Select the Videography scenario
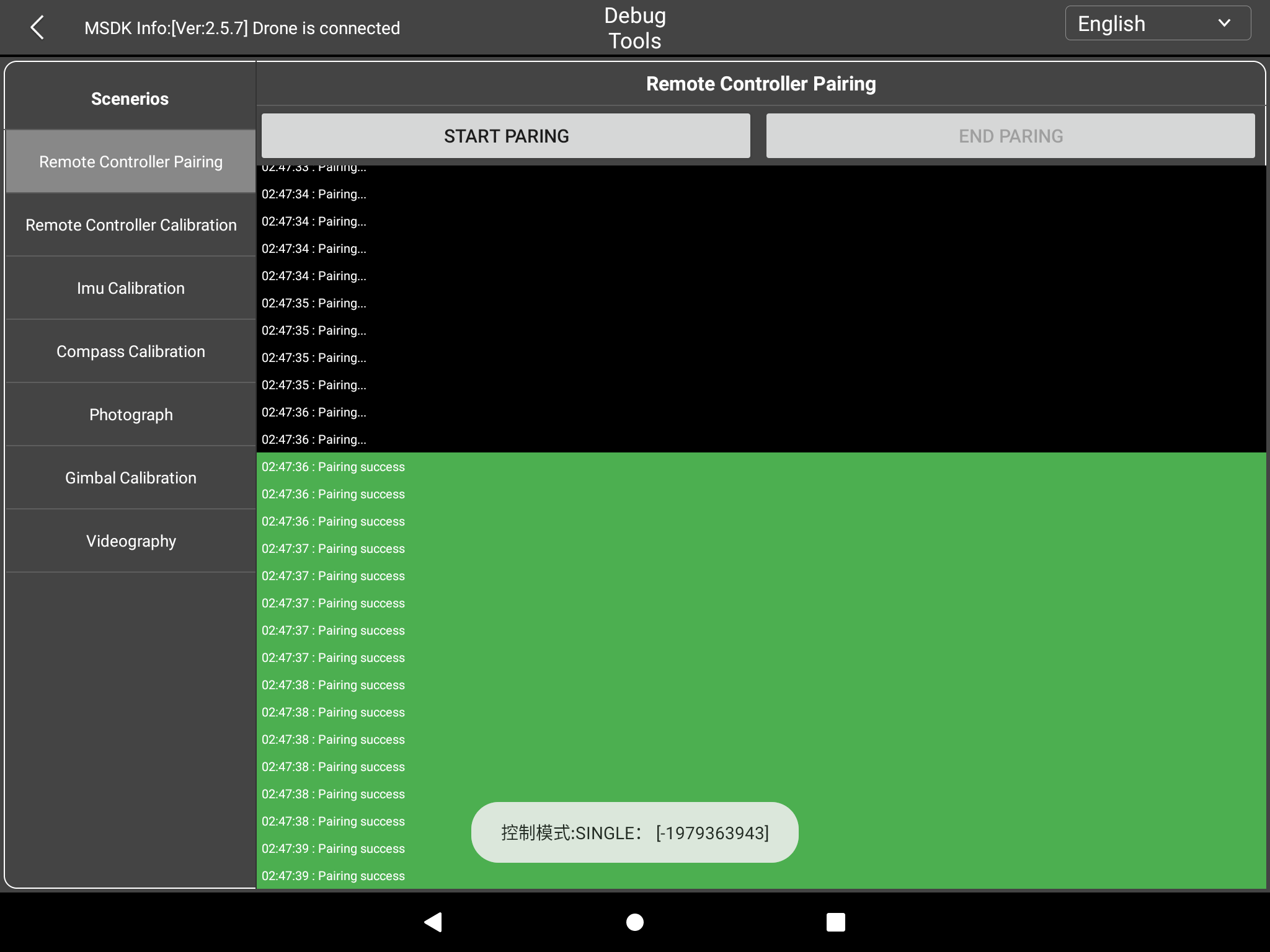The image size is (1270, 952). [131, 541]
